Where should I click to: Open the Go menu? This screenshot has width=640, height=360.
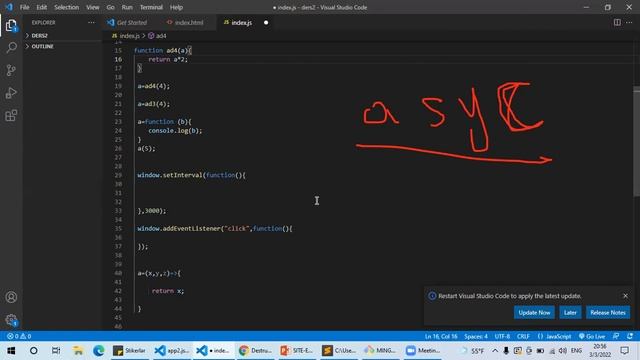(x=111, y=7)
